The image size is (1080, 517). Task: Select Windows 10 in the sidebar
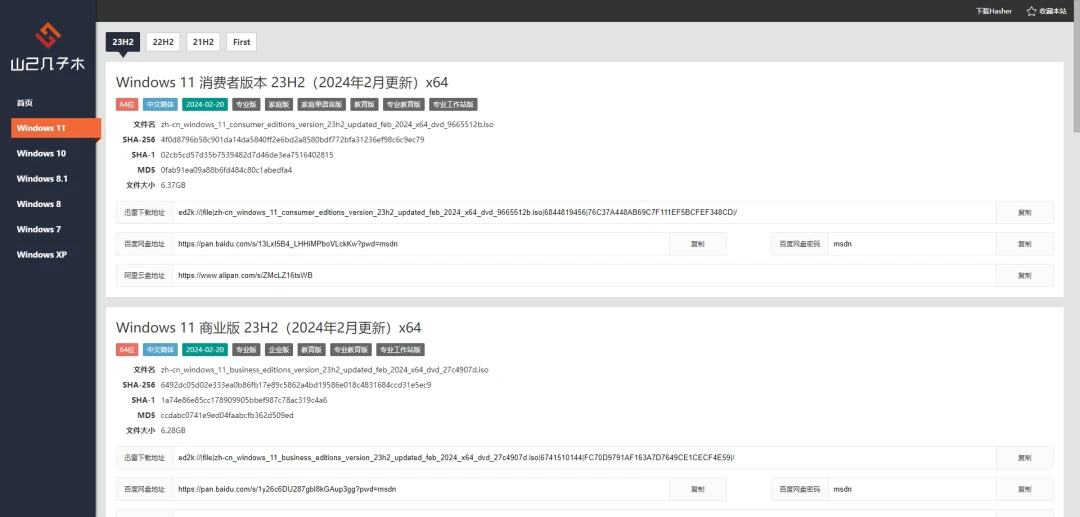pyautogui.click(x=41, y=154)
